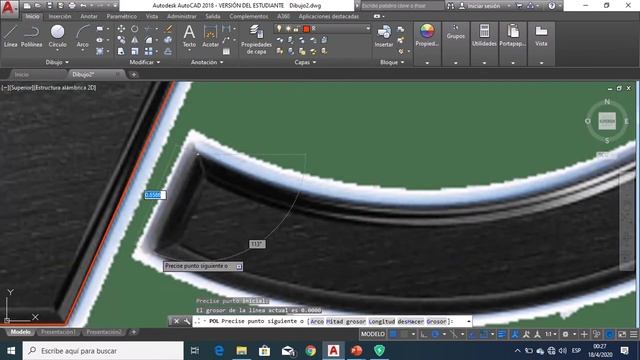Screen dimensions: 640x360
Task: Select the Polilínea tool
Action: (31, 36)
